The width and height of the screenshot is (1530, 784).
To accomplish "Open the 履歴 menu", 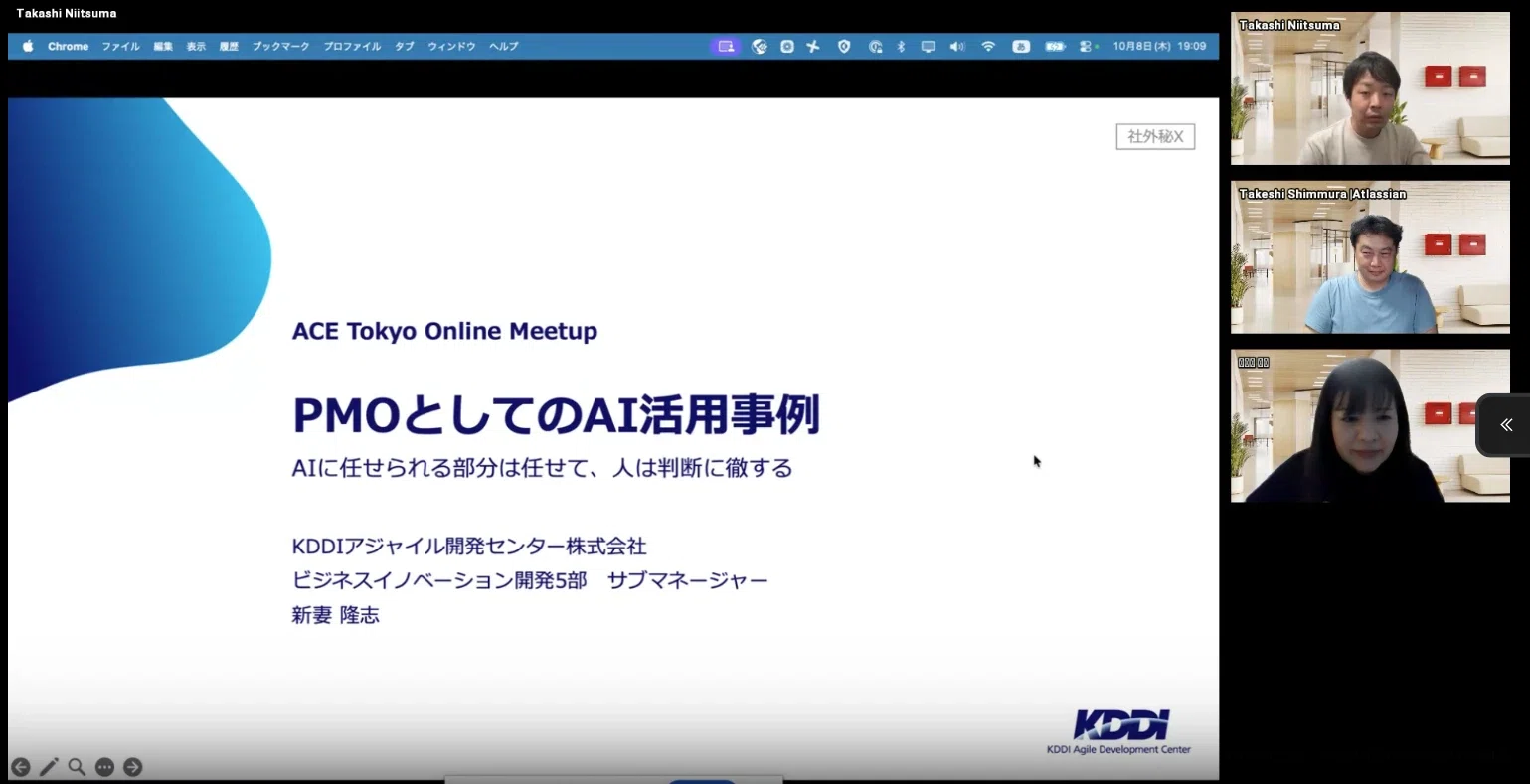I will [x=229, y=46].
